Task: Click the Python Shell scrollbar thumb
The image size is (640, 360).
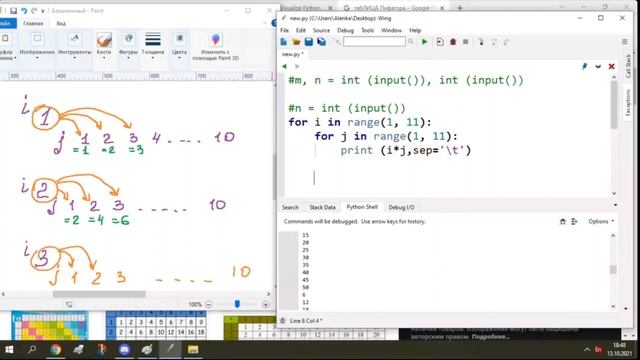Action: [613, 269]
